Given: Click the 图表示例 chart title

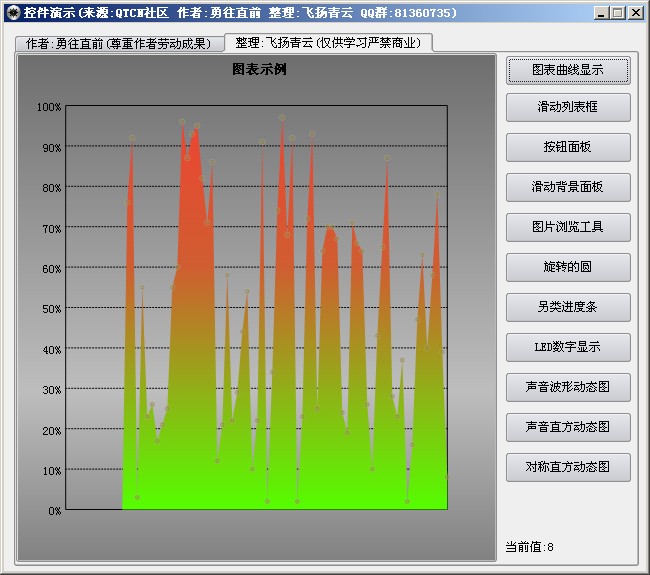Looking at the screenshot, I should tap(259, 69).
